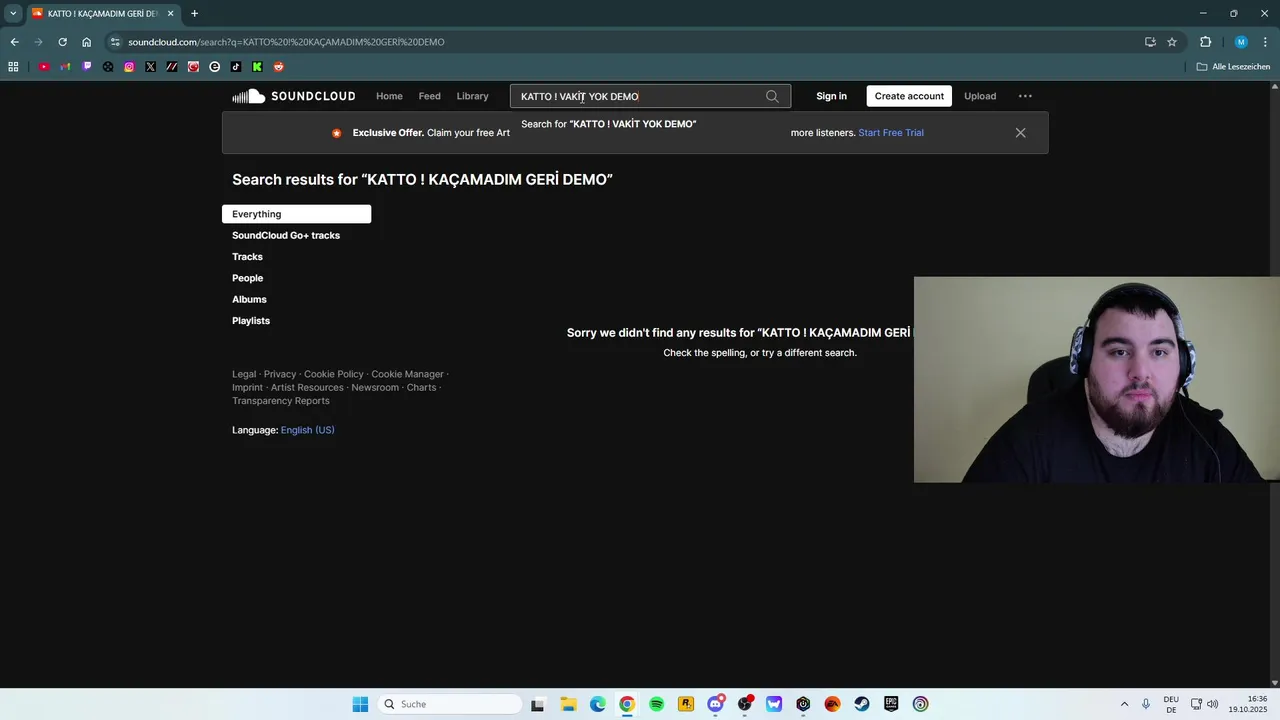Open Steam from the taskbar
The width and height of the screenshot is (1280, 720).
[862, 704]
